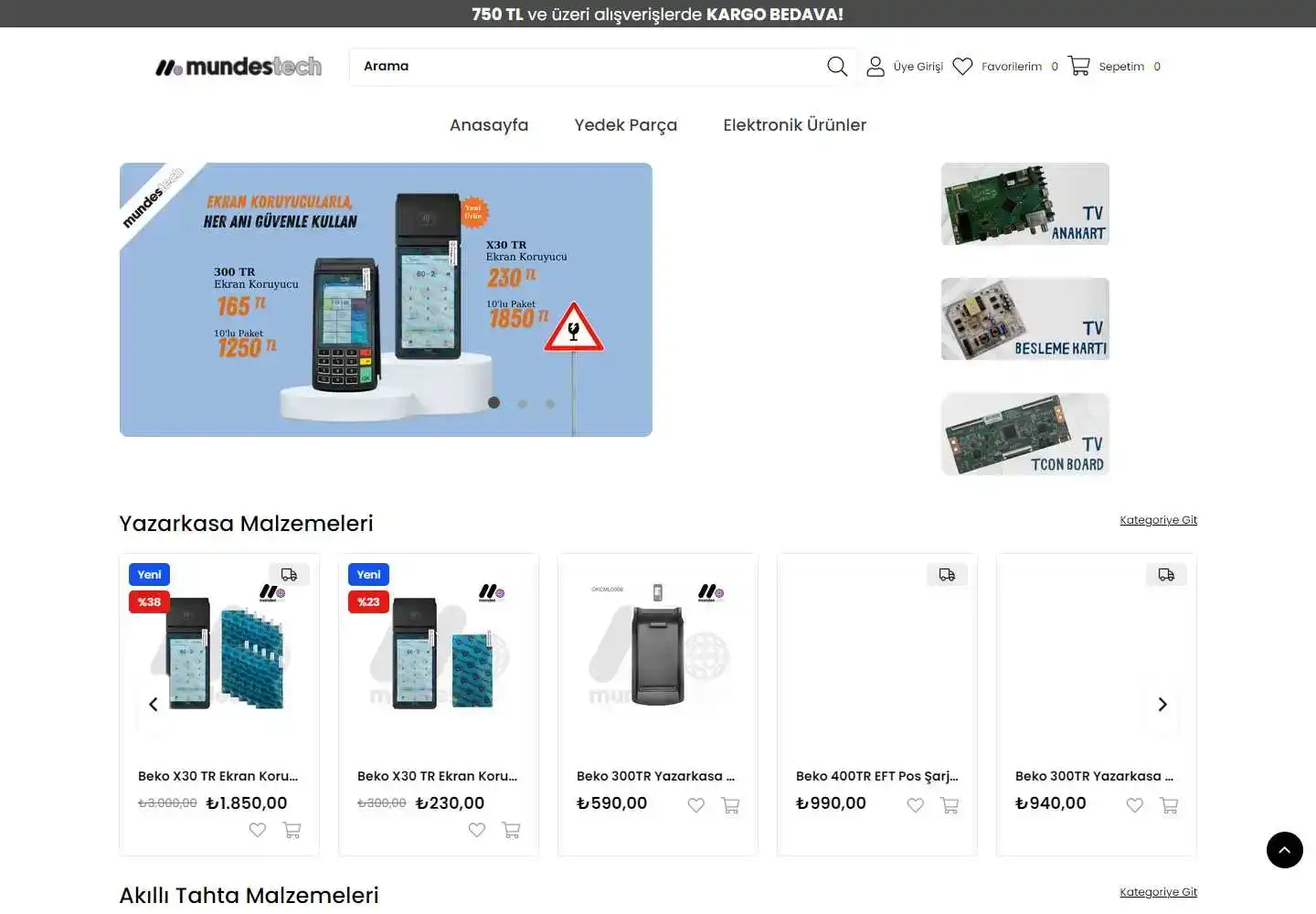The width and height of the screenshot is (1316, 914).
Task: Go to Yazarkasa Malzemeleri category via Kategoriye Git
Action: [1159, 520]
